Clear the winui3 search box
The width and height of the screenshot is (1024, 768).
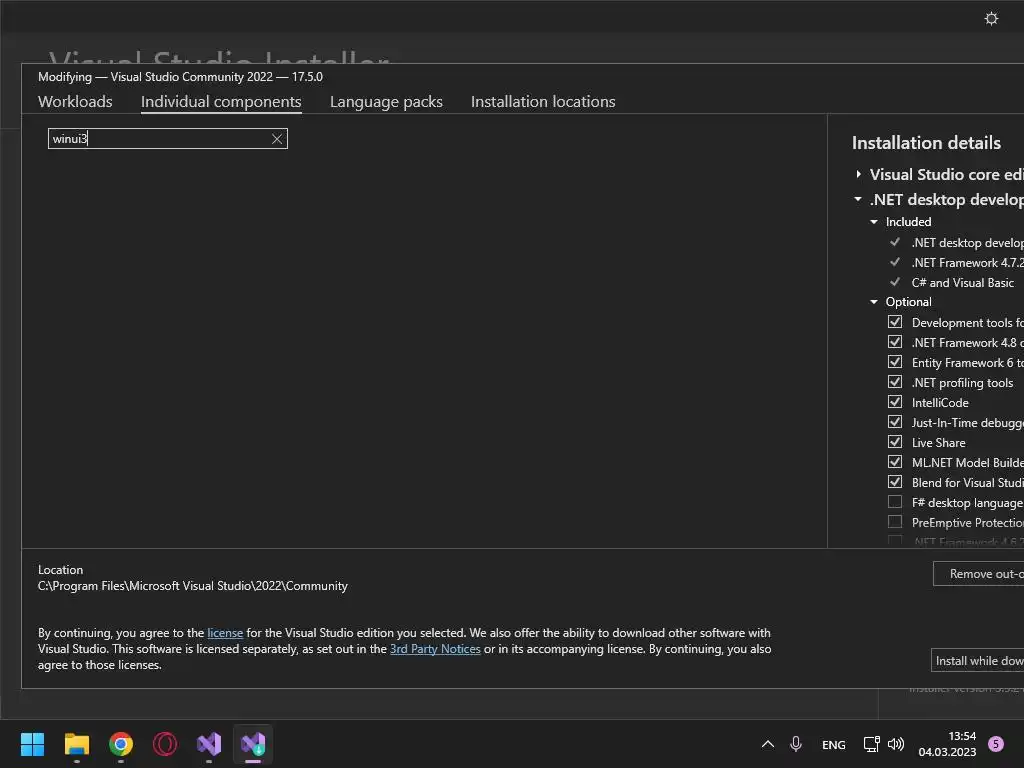point(277,138)
